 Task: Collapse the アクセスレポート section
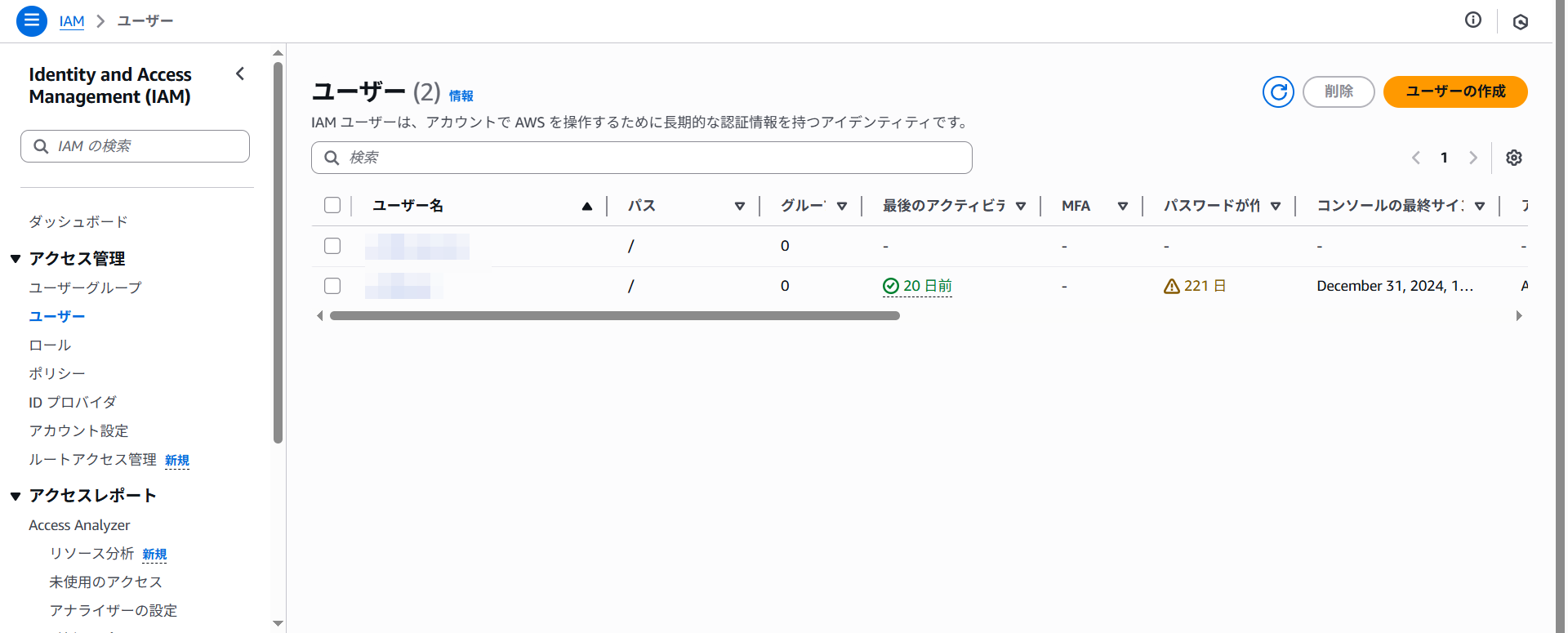click(x=16, y=496)
